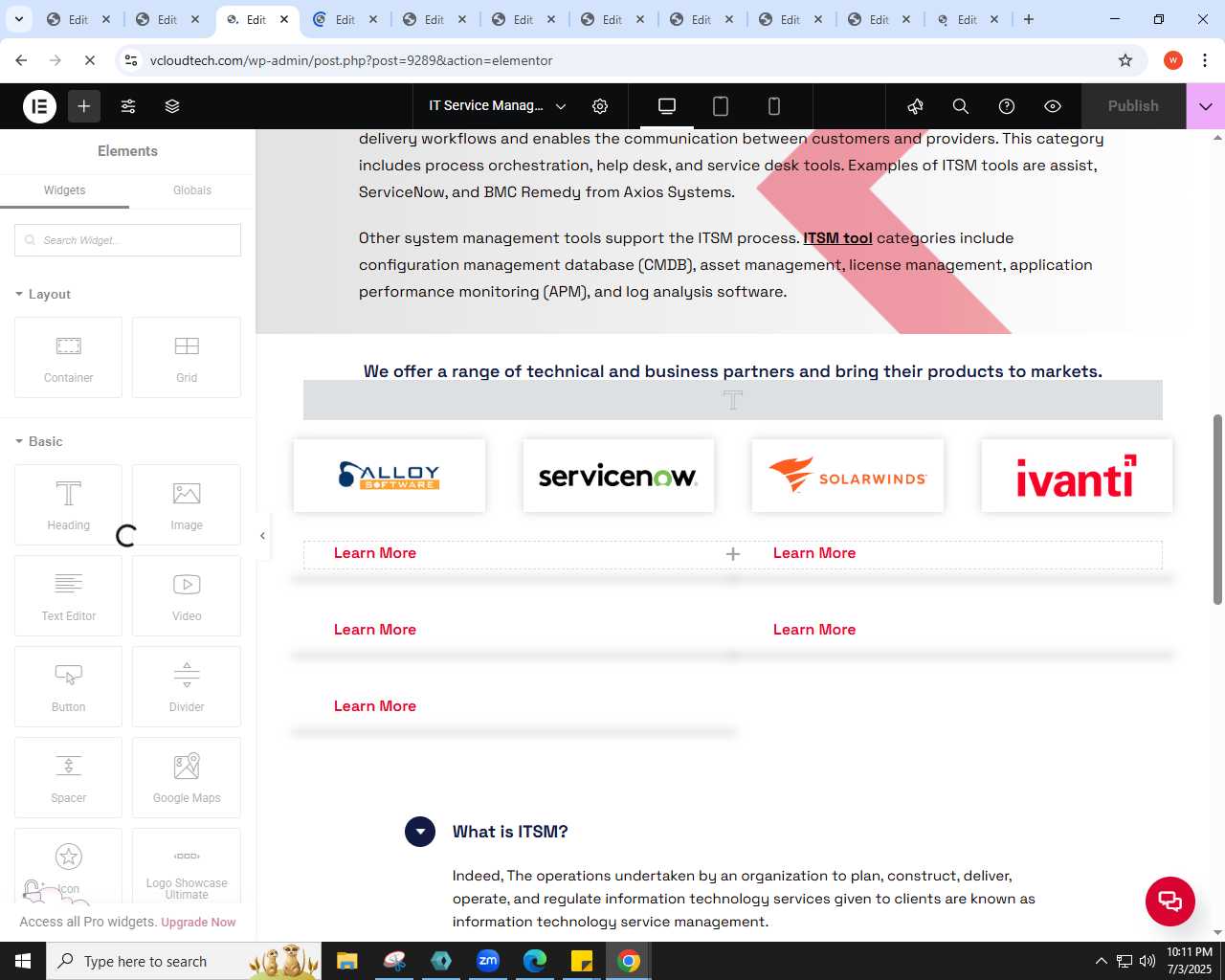Open File Explorer from the taskbar
Screen dimensions: 1225x980
(346, 961)
